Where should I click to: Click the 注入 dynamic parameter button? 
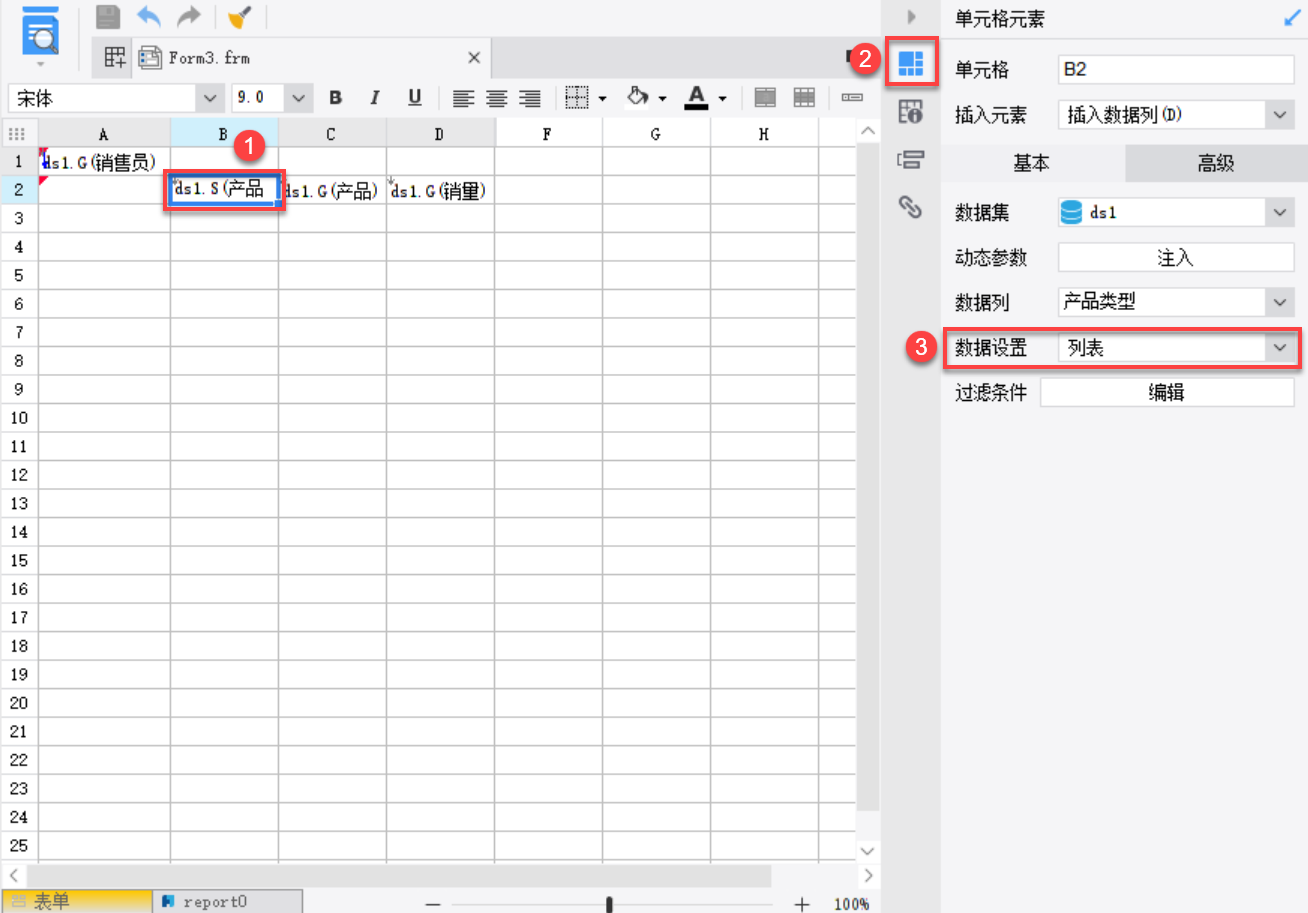(x=1176, y=257)
